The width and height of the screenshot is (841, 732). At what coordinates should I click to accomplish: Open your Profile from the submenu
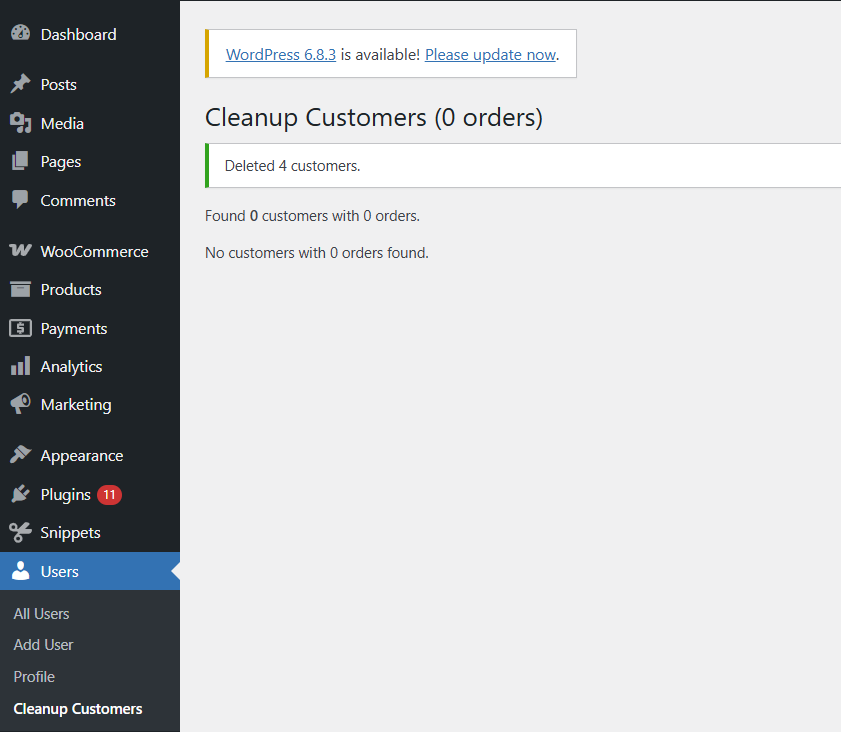point(33,676)
